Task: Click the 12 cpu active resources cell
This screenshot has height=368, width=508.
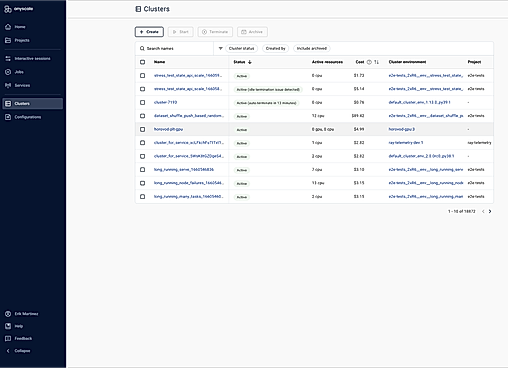Action: point(318,116)
